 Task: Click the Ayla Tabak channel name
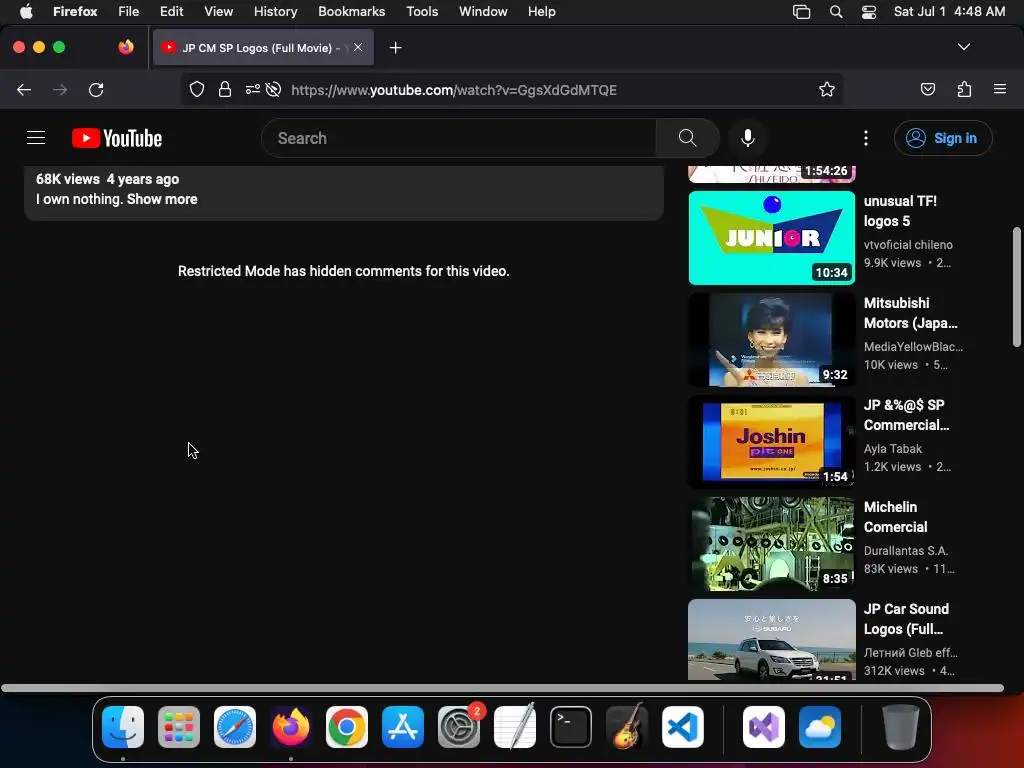(x=893, y=448)
